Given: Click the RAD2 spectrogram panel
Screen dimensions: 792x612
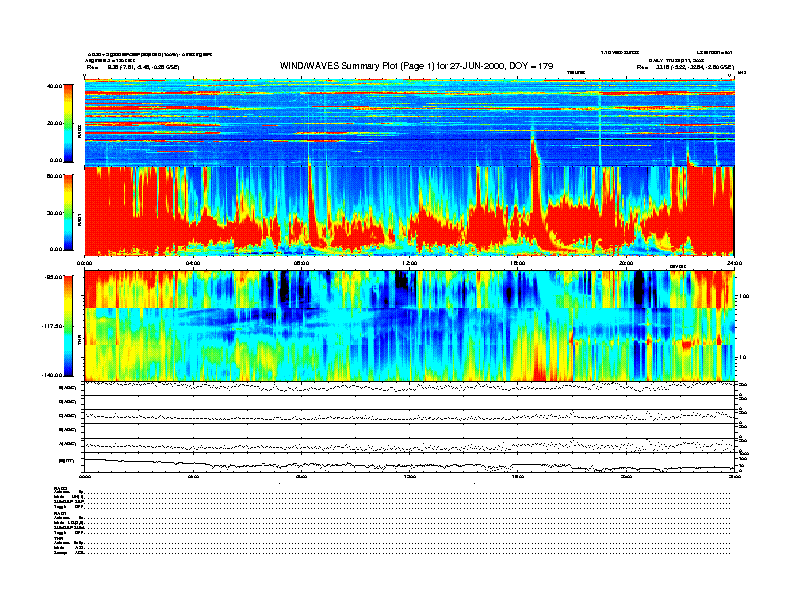Looking at the screenshot, I should tap(409, 122).
